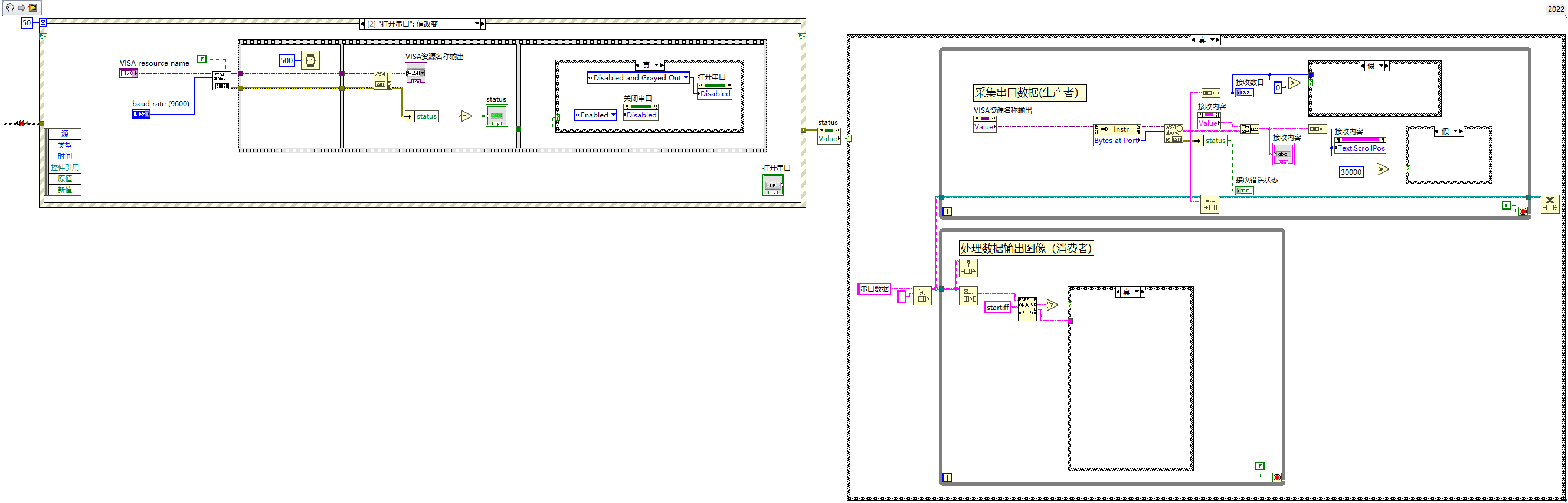Go to the previous event case arrow
Image resolution: width=1568 pixels, height=503 pixels.
(362, 24)
